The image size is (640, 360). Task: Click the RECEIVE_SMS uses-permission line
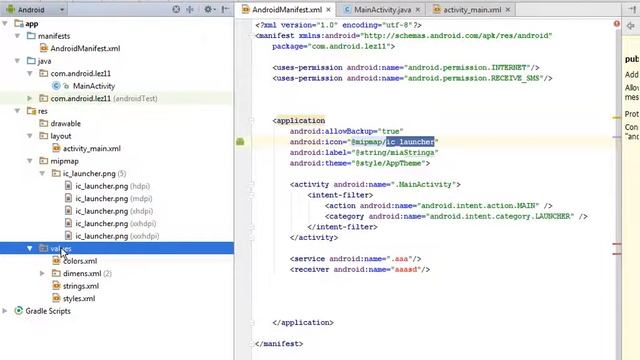[x=412, y=78]
